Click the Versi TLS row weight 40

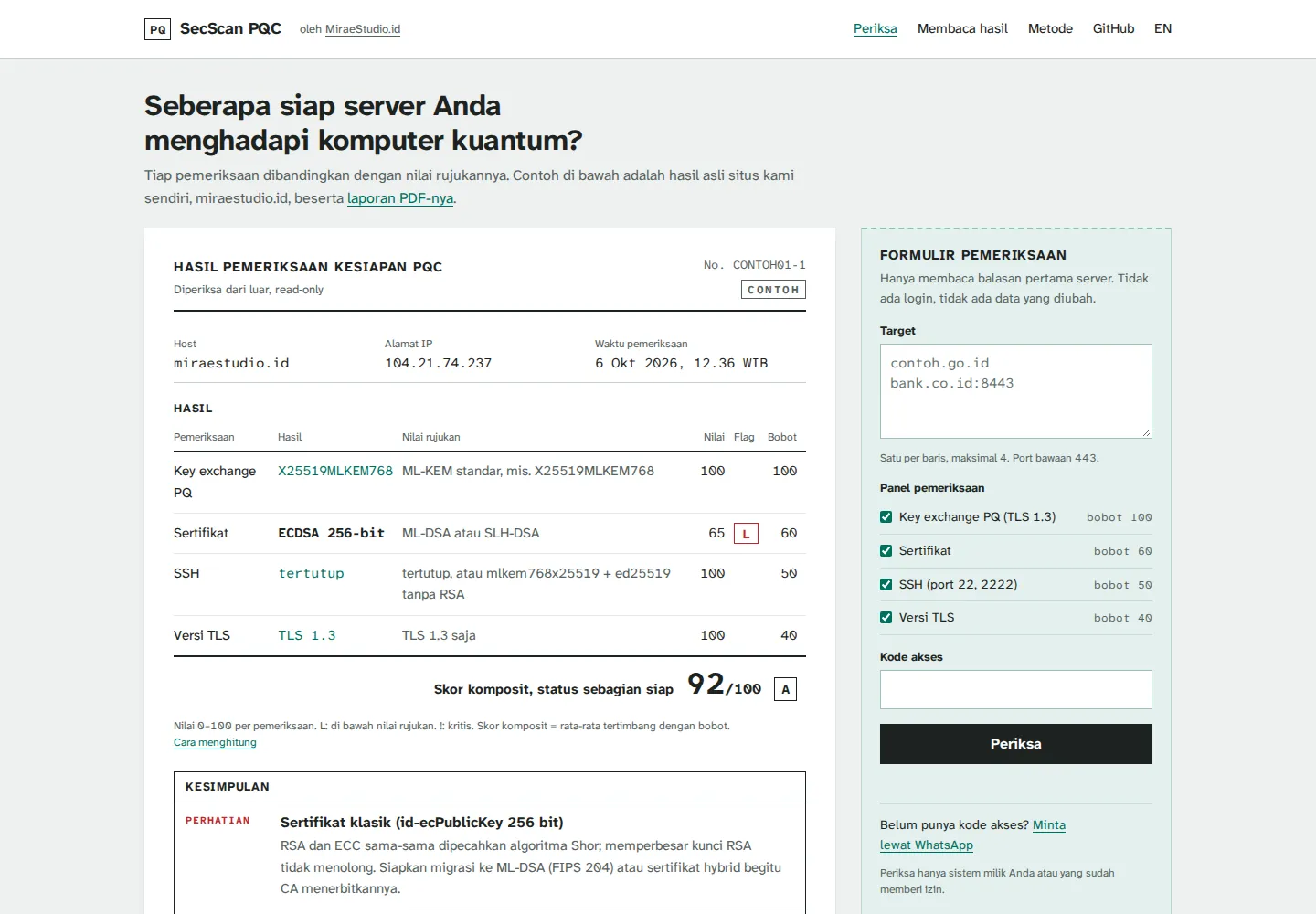(x=789, y=635)
